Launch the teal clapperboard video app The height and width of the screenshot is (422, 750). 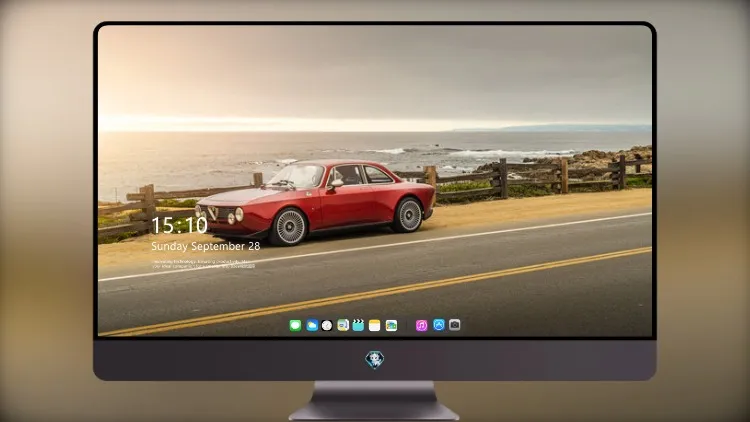(358, 325)
